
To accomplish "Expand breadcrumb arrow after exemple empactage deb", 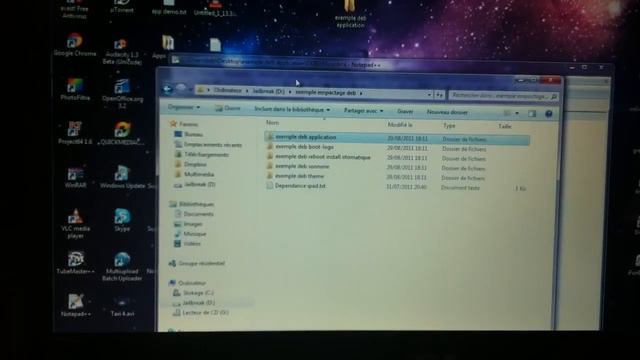I will coord(361,93).
